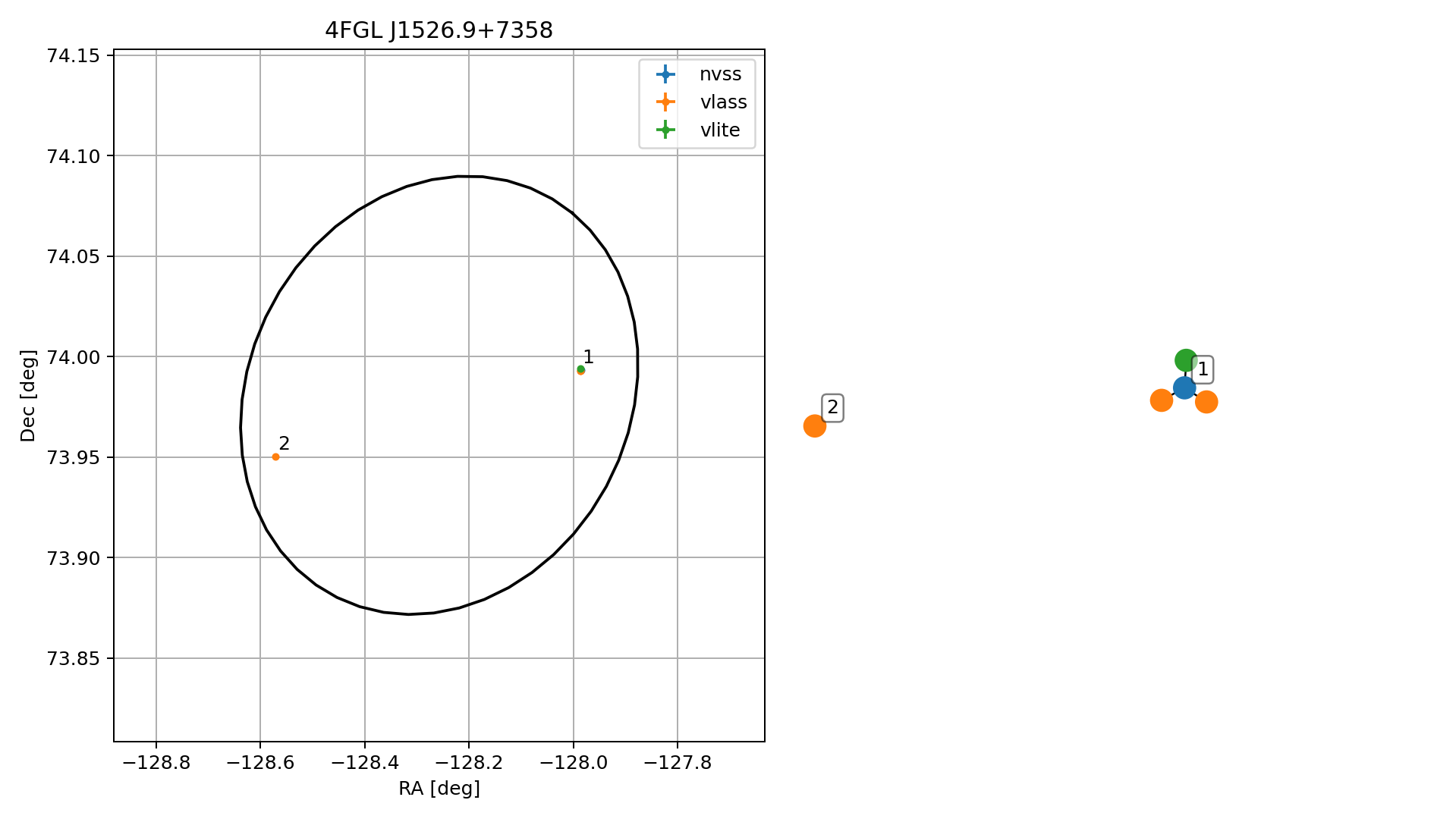Click the orange dot beside boxed label 2
The height and width of the screenshot is (819, 1456).
click(x=814, y=426)
